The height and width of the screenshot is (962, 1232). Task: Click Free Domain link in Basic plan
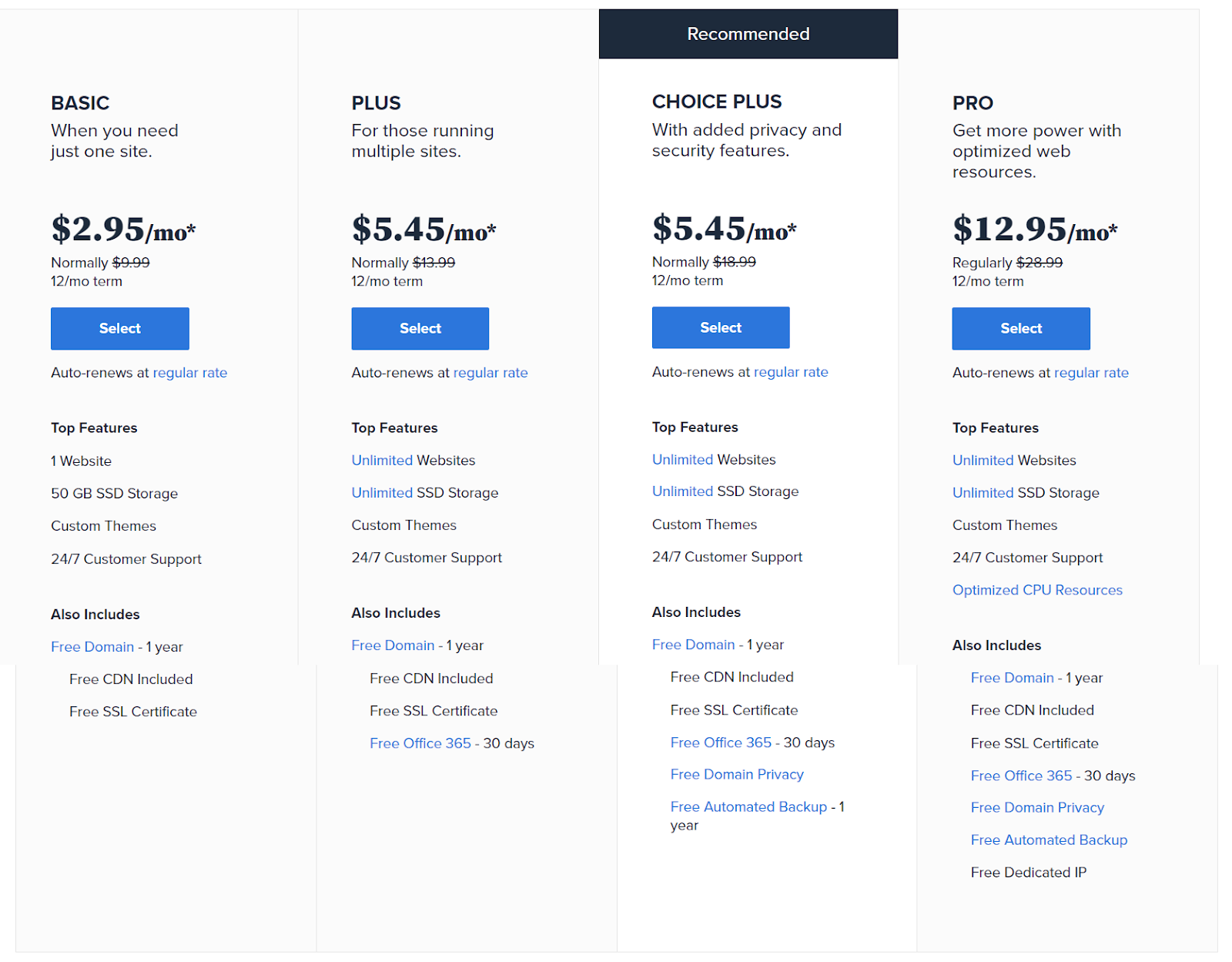point(92,647)
